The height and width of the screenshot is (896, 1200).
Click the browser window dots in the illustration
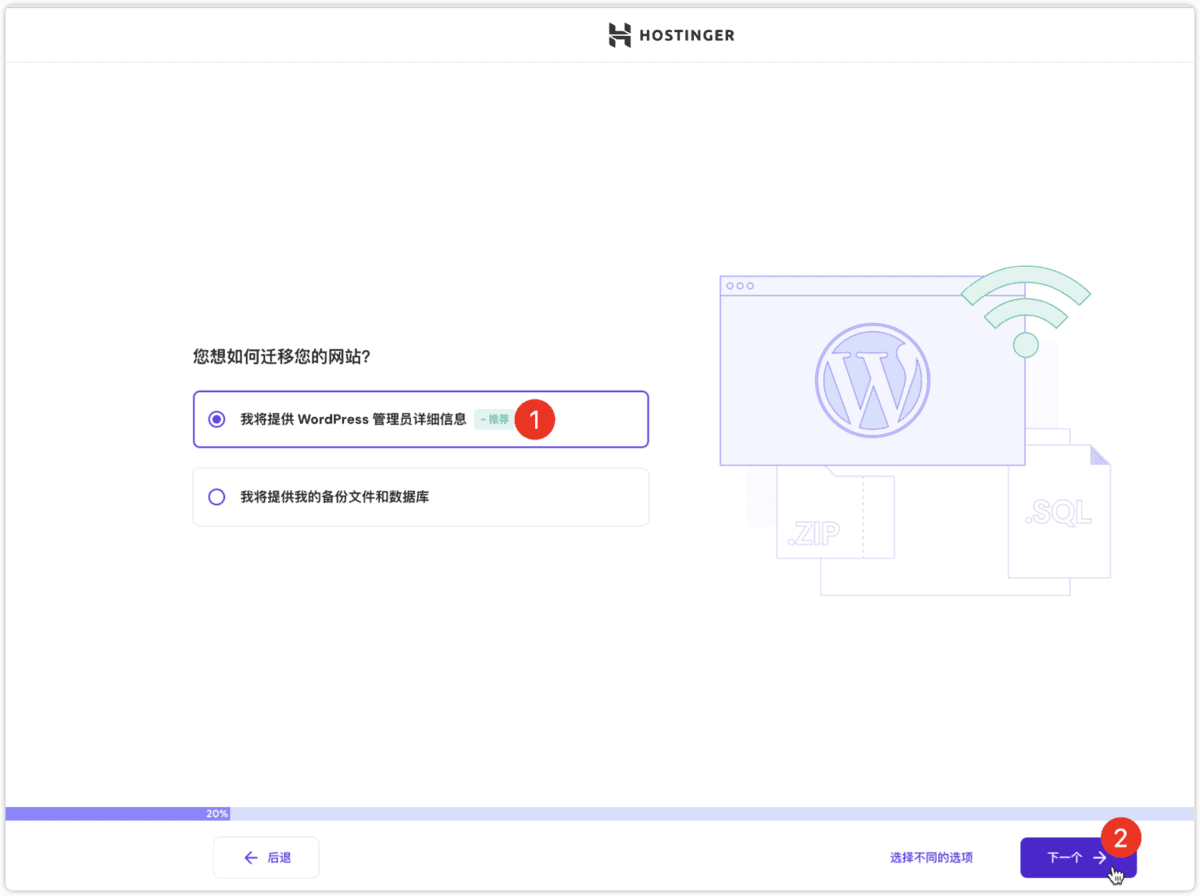(740, 284)
